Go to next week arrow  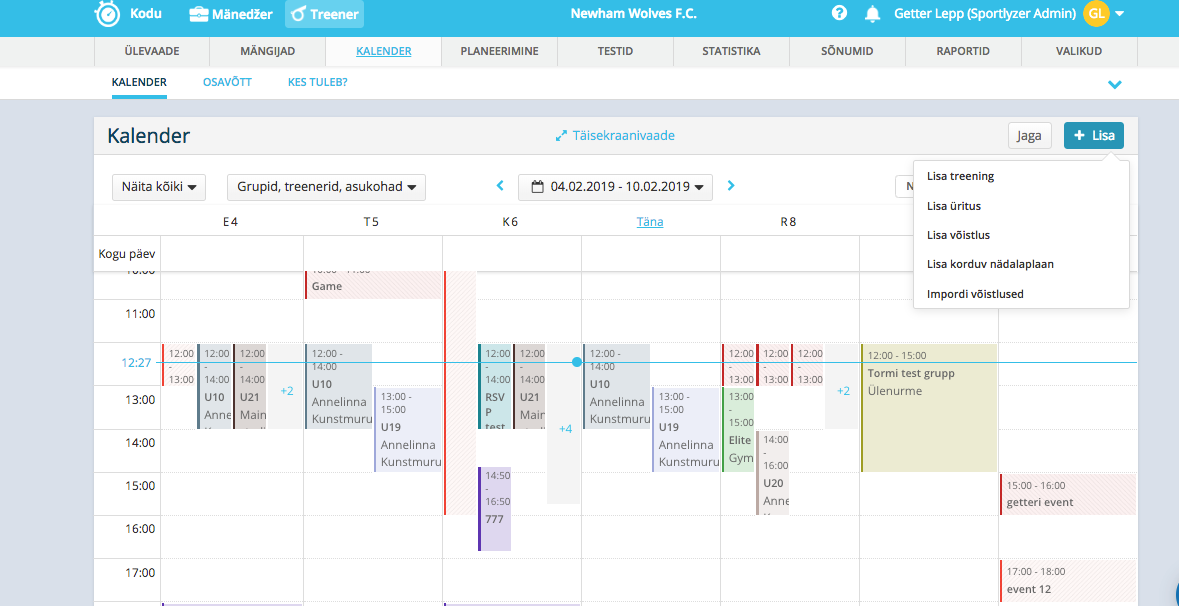[x=731, y=186]
